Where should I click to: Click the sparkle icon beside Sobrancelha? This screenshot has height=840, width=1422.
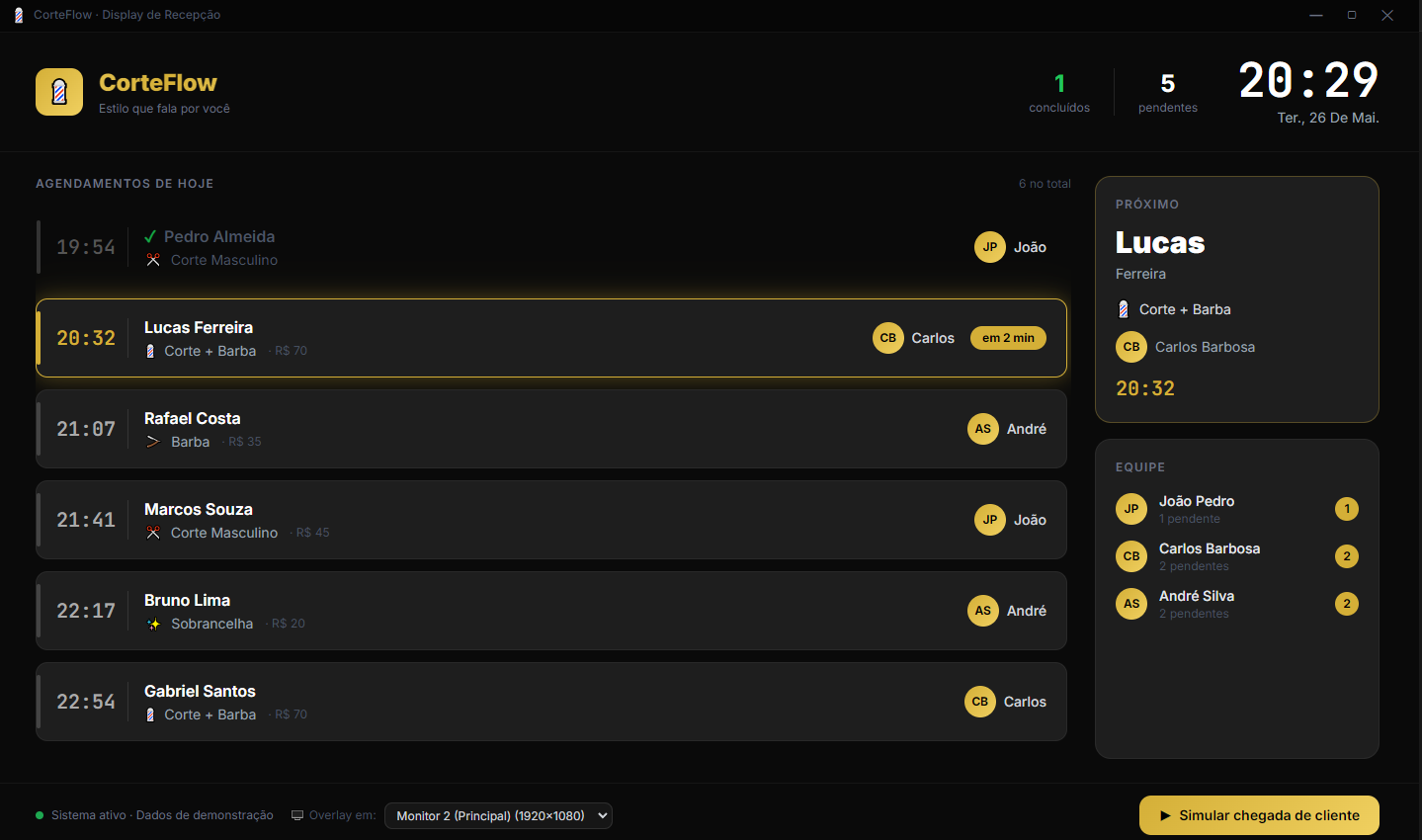[x=153, y=624]
